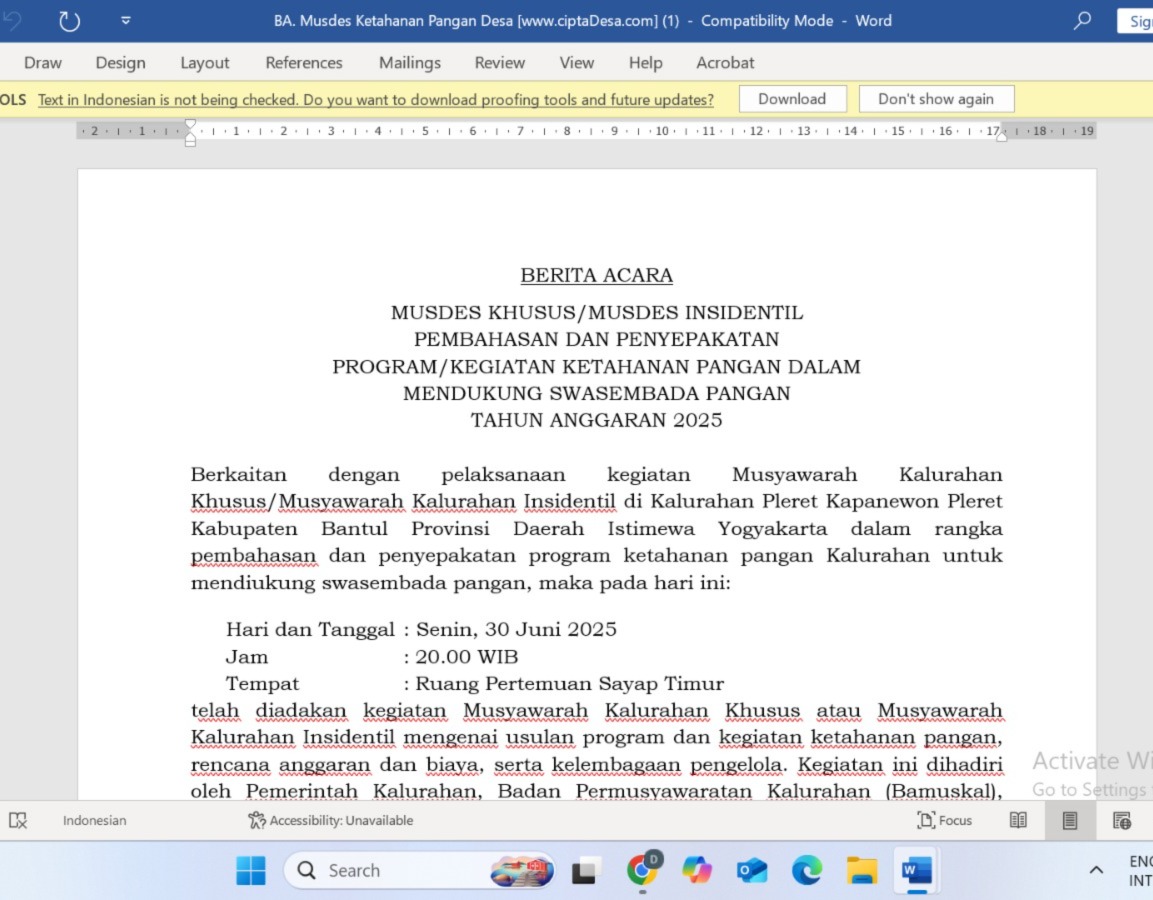Enable Focus mode from status bar
Image resolution: width=1153 pixels, height=900 pixels.
click(945, 820)
